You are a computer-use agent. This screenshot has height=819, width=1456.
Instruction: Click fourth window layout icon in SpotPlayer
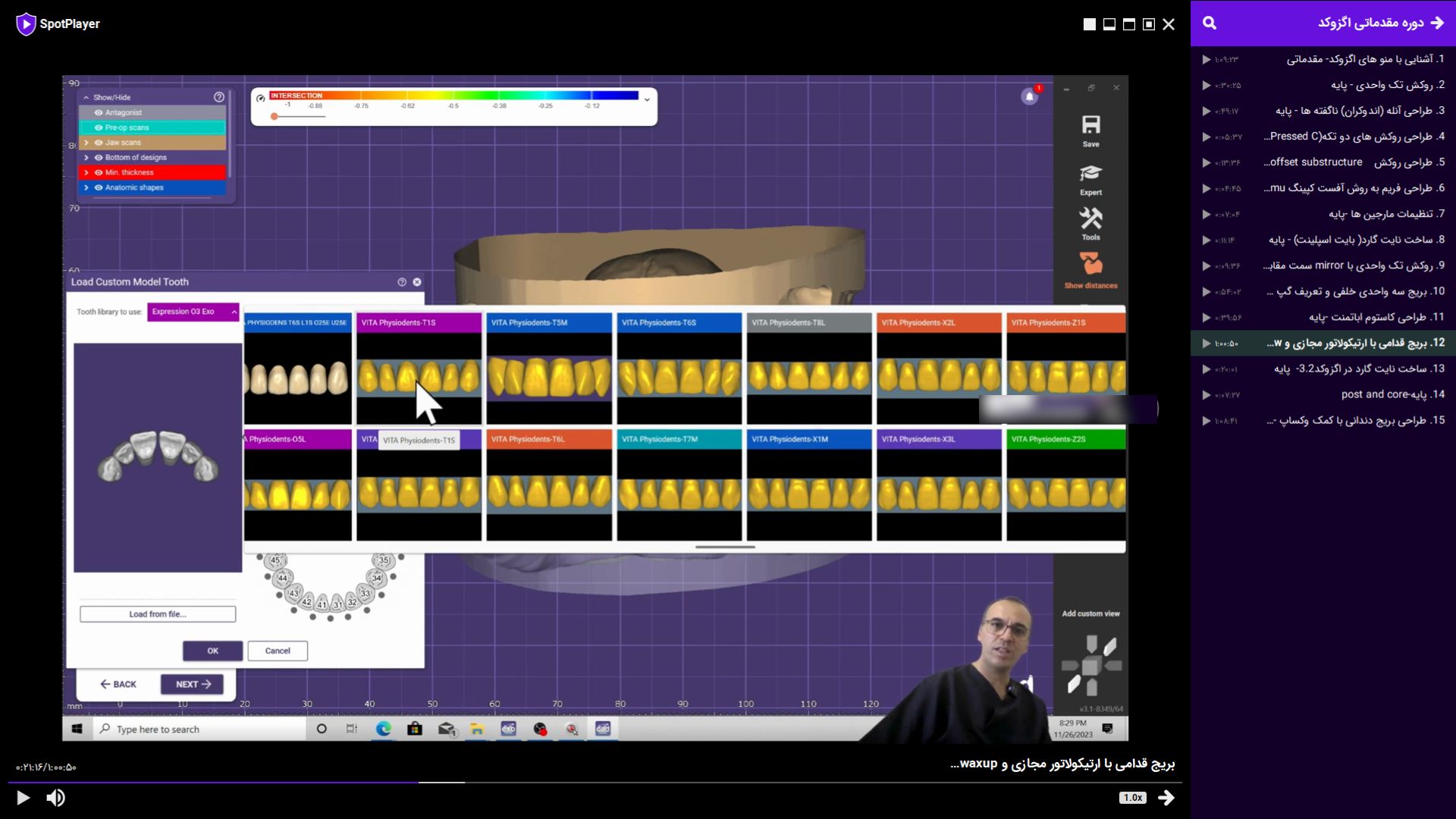[x=1149, y=24]
